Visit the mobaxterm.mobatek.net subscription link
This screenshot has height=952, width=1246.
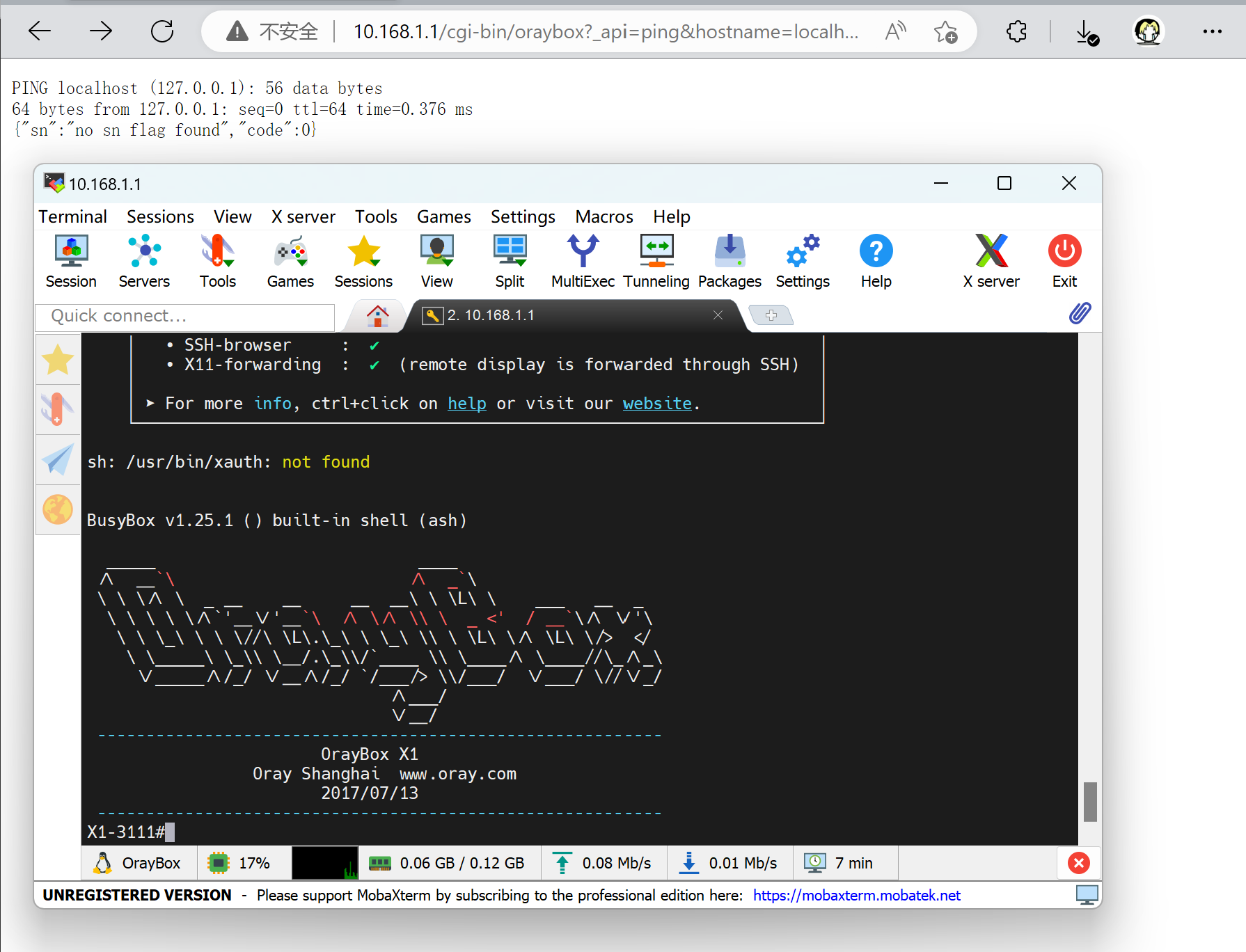point(857,895)
